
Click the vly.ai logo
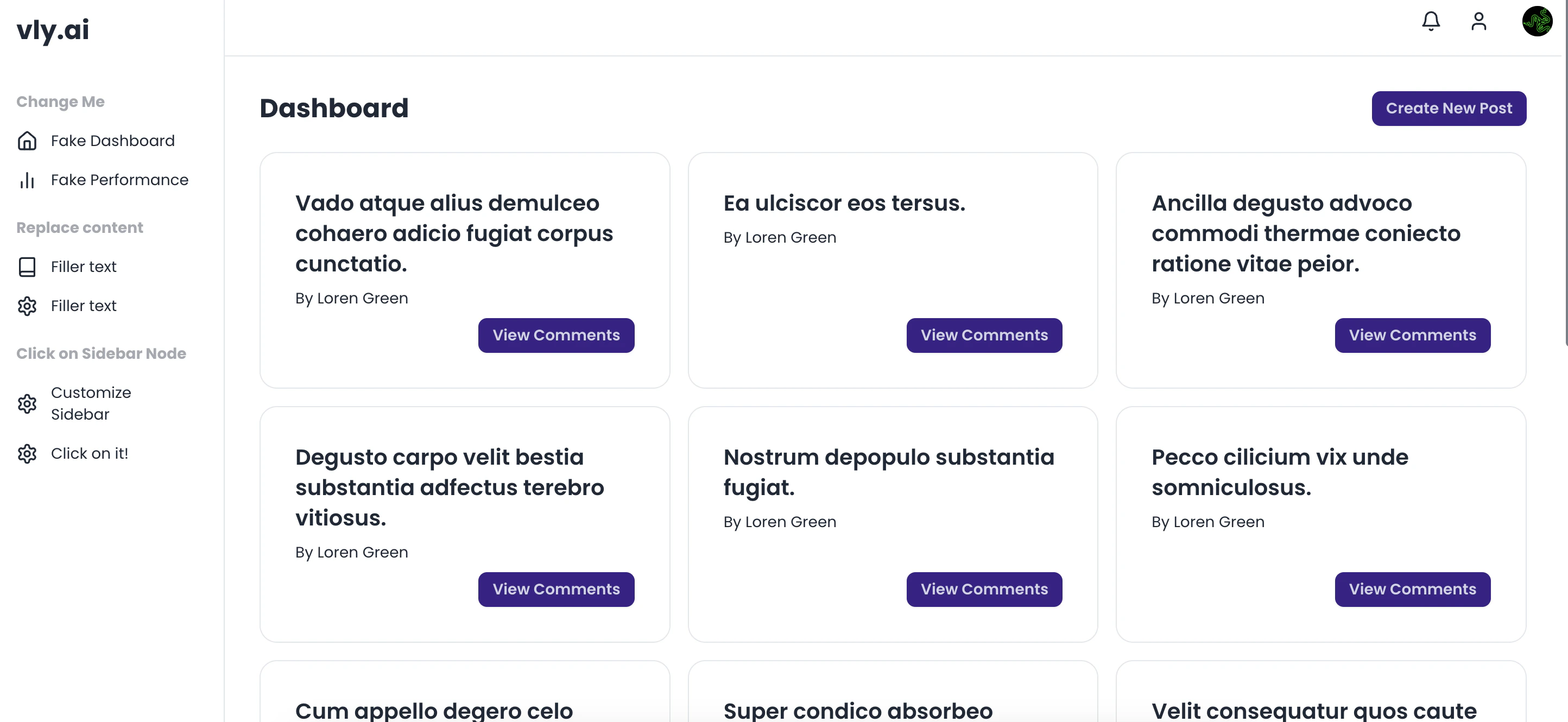[x=53, y=29]
